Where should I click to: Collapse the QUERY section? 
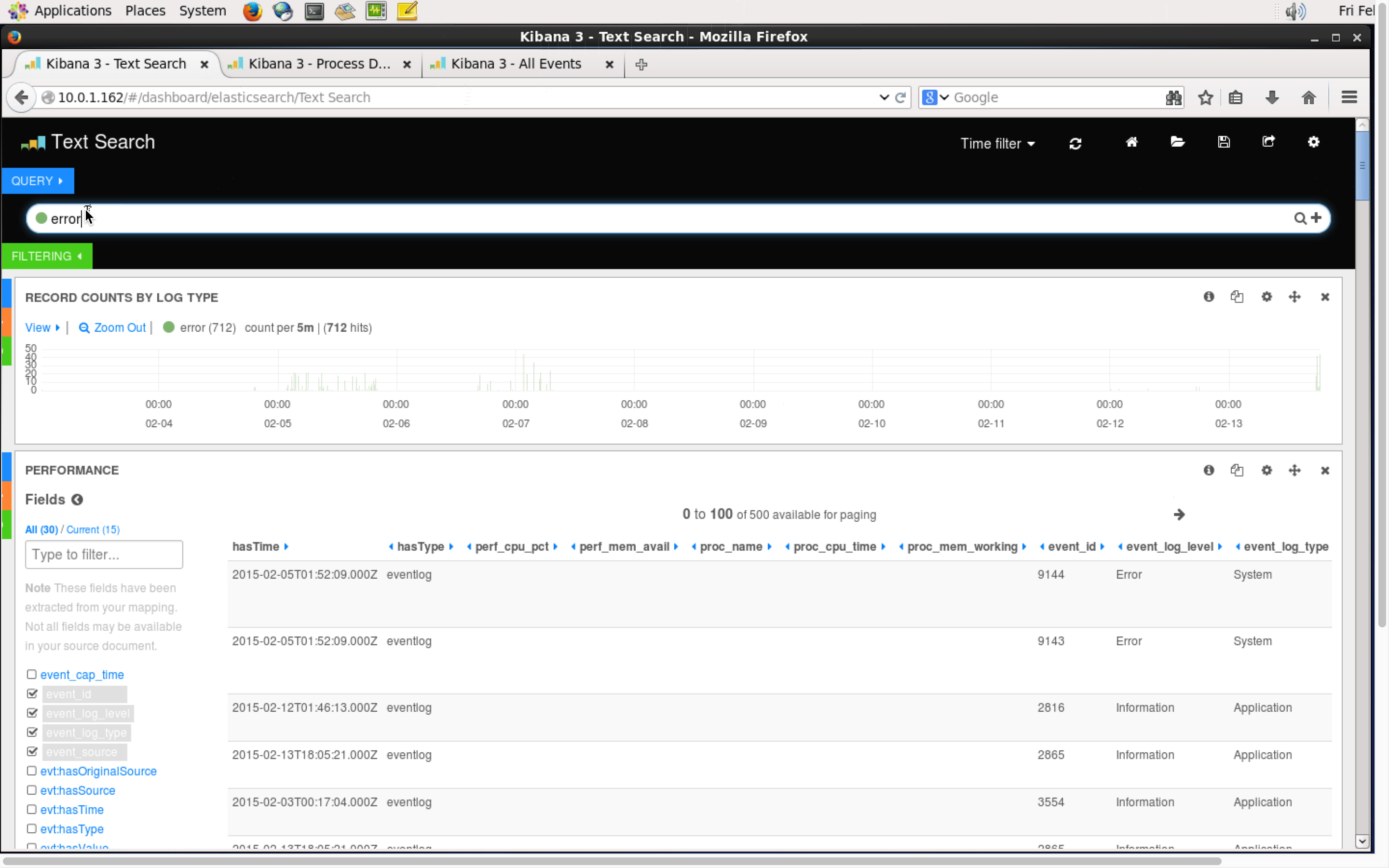click(x=38, y=181)
